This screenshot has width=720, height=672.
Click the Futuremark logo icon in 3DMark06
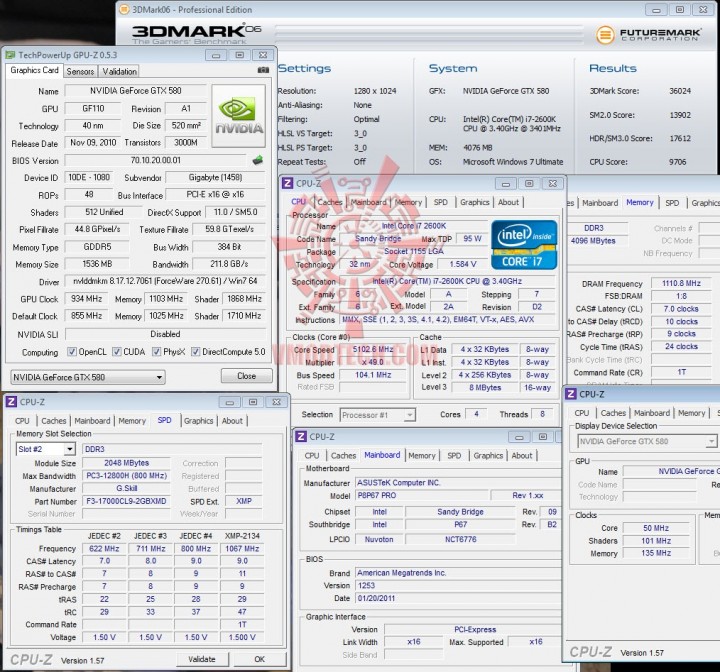click(605, 34)
